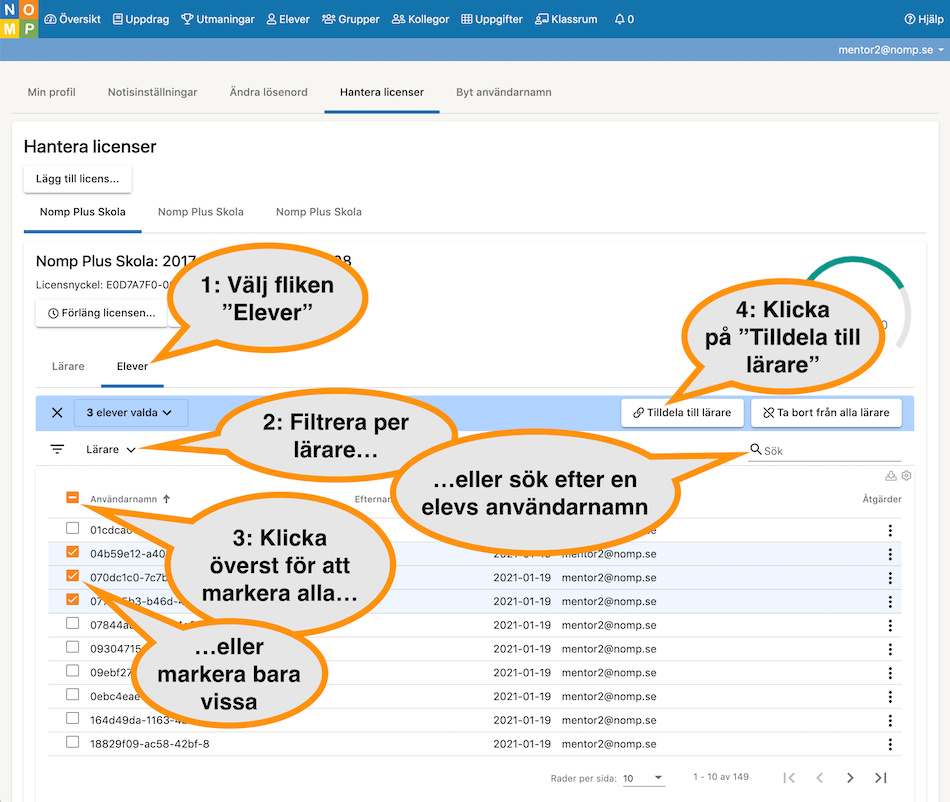Clear the selection with the X icon

[x=57, y=413]
